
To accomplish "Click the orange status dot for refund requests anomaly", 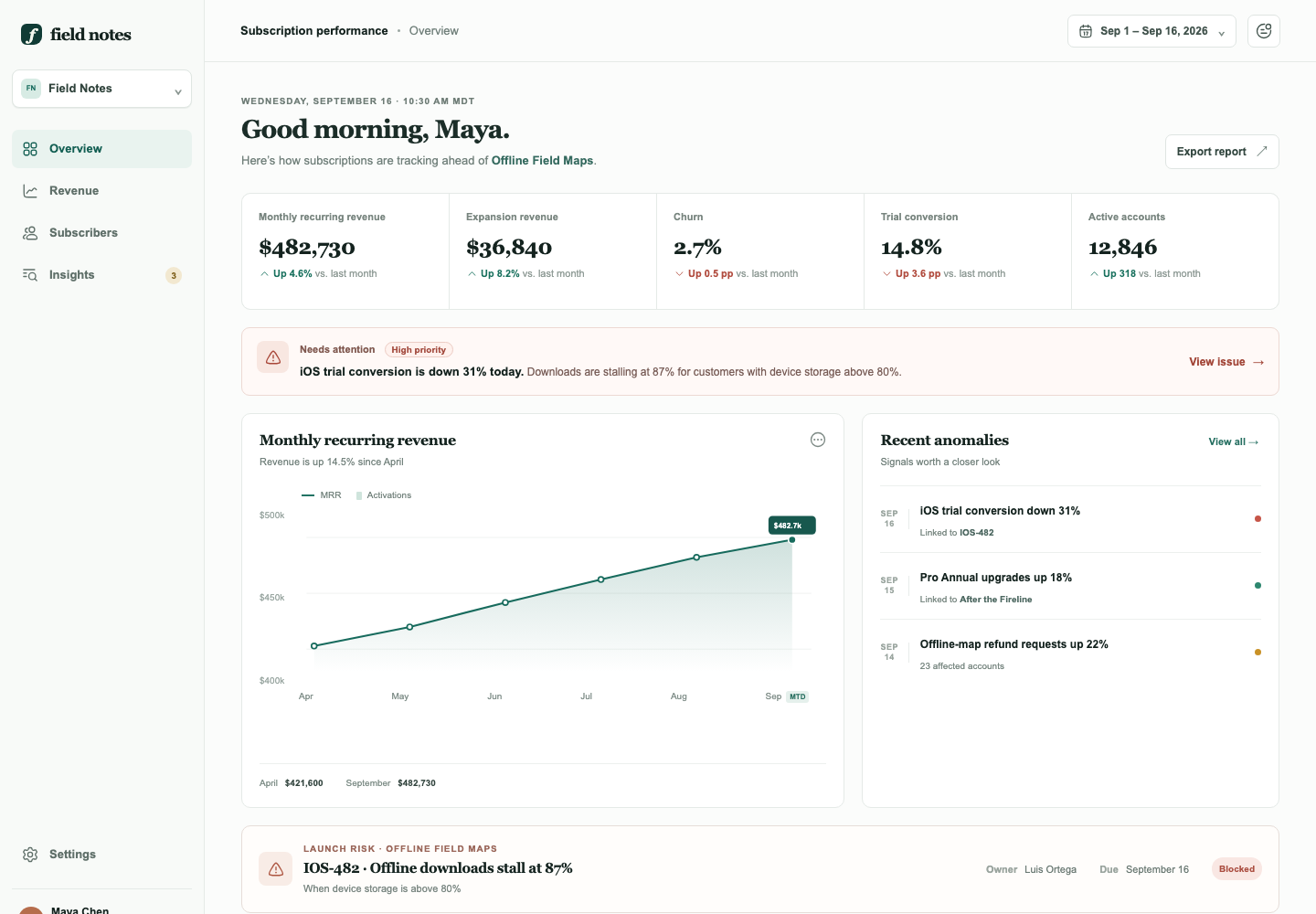I will (x=1258, y=653).
